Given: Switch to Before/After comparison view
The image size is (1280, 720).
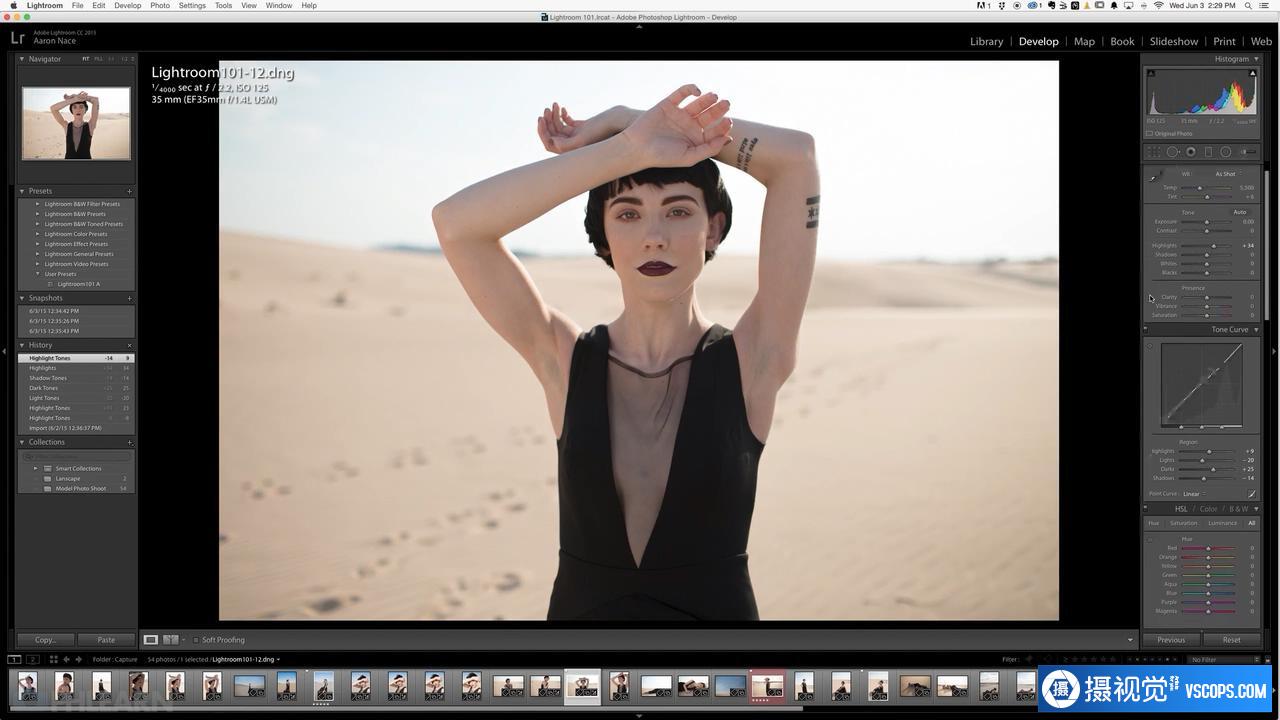Looking at the screenshot, I should [171, 640].
